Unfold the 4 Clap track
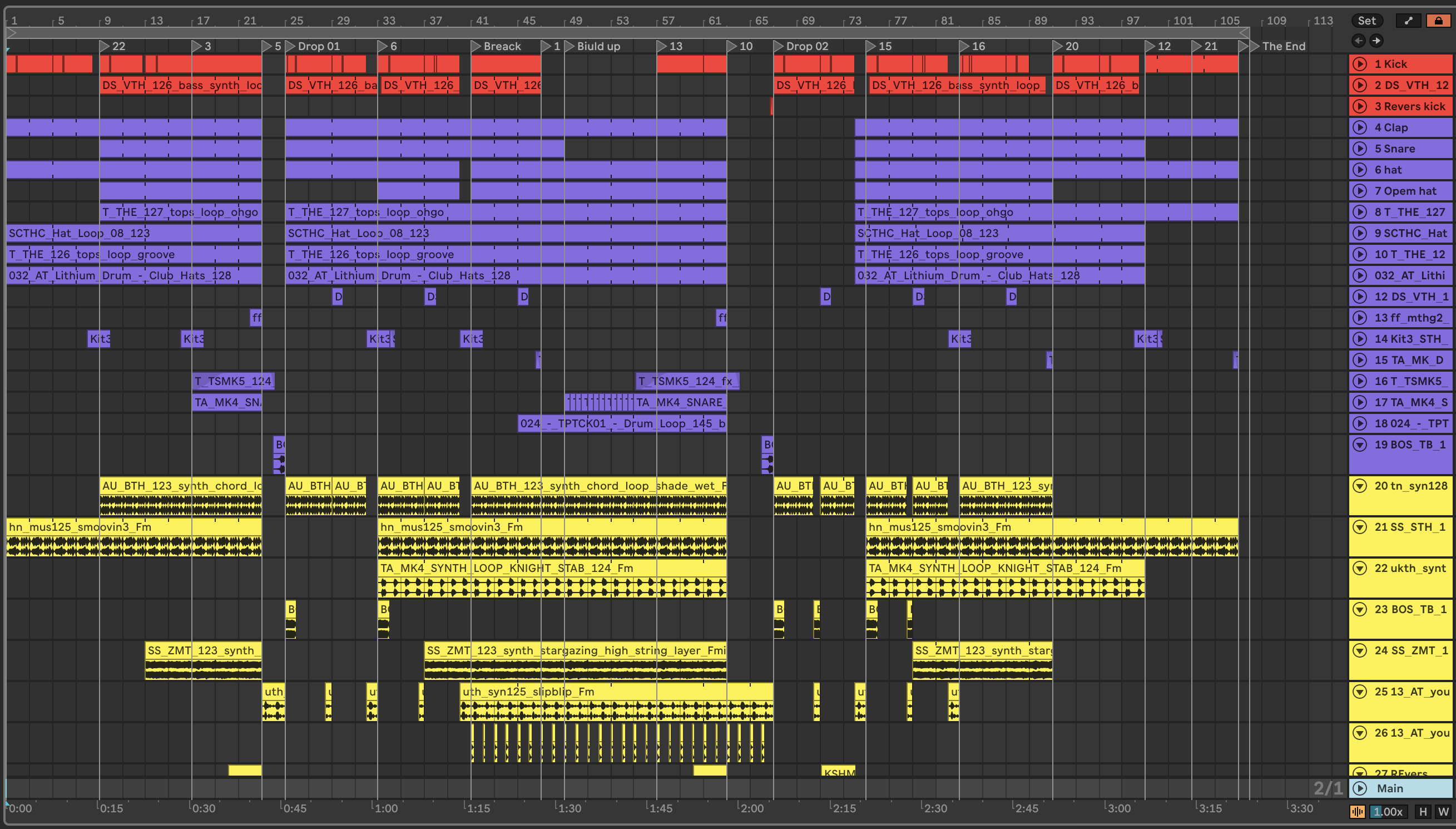This screenshot has height=829, width=1456. click(1360, 127)
